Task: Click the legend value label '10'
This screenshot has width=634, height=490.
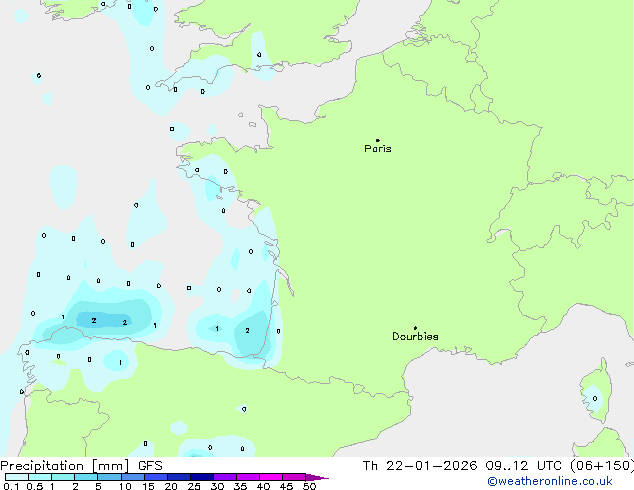Action: [x=125, y=486]
